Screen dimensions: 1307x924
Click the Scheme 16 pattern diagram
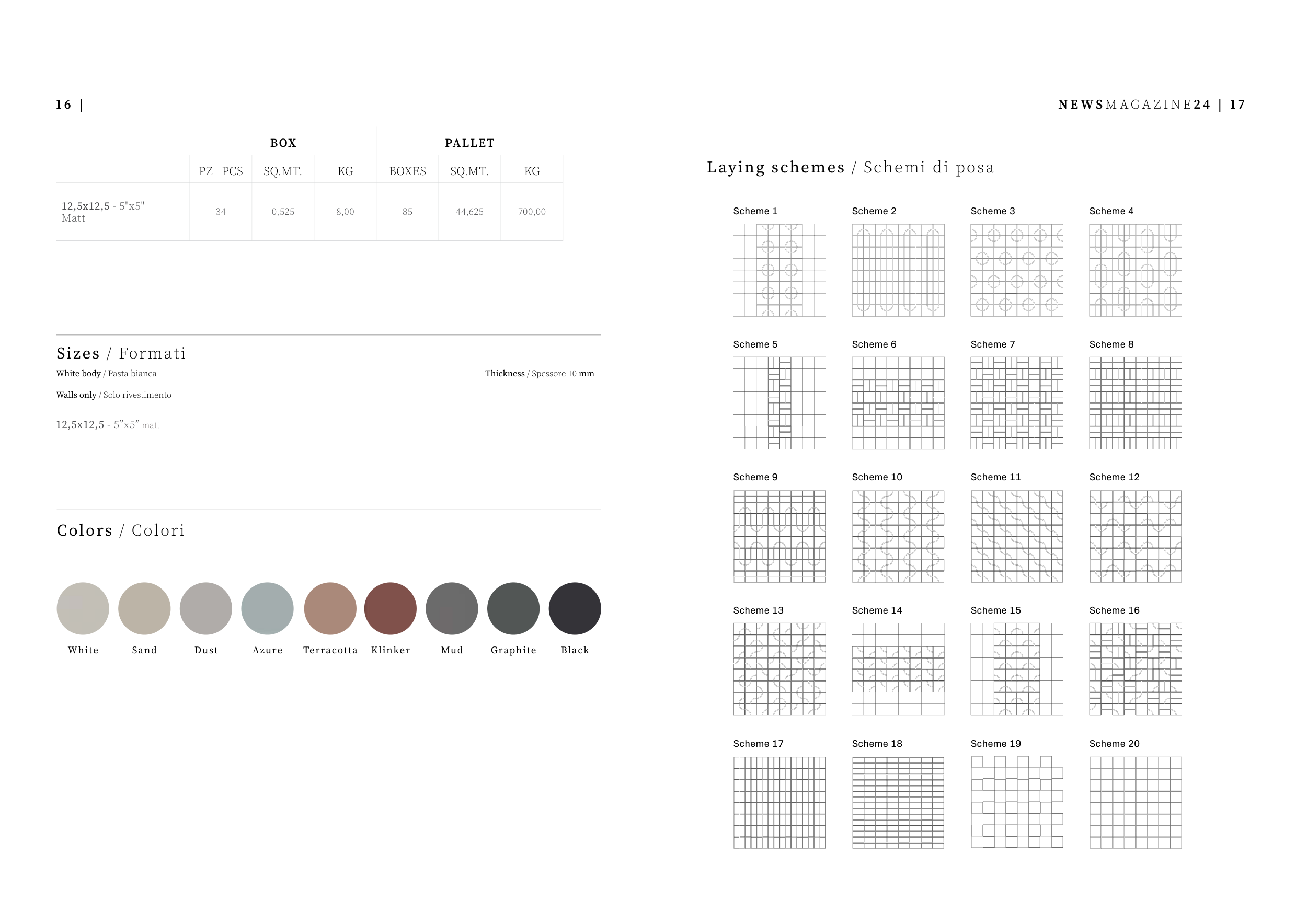click(1135, 669)
